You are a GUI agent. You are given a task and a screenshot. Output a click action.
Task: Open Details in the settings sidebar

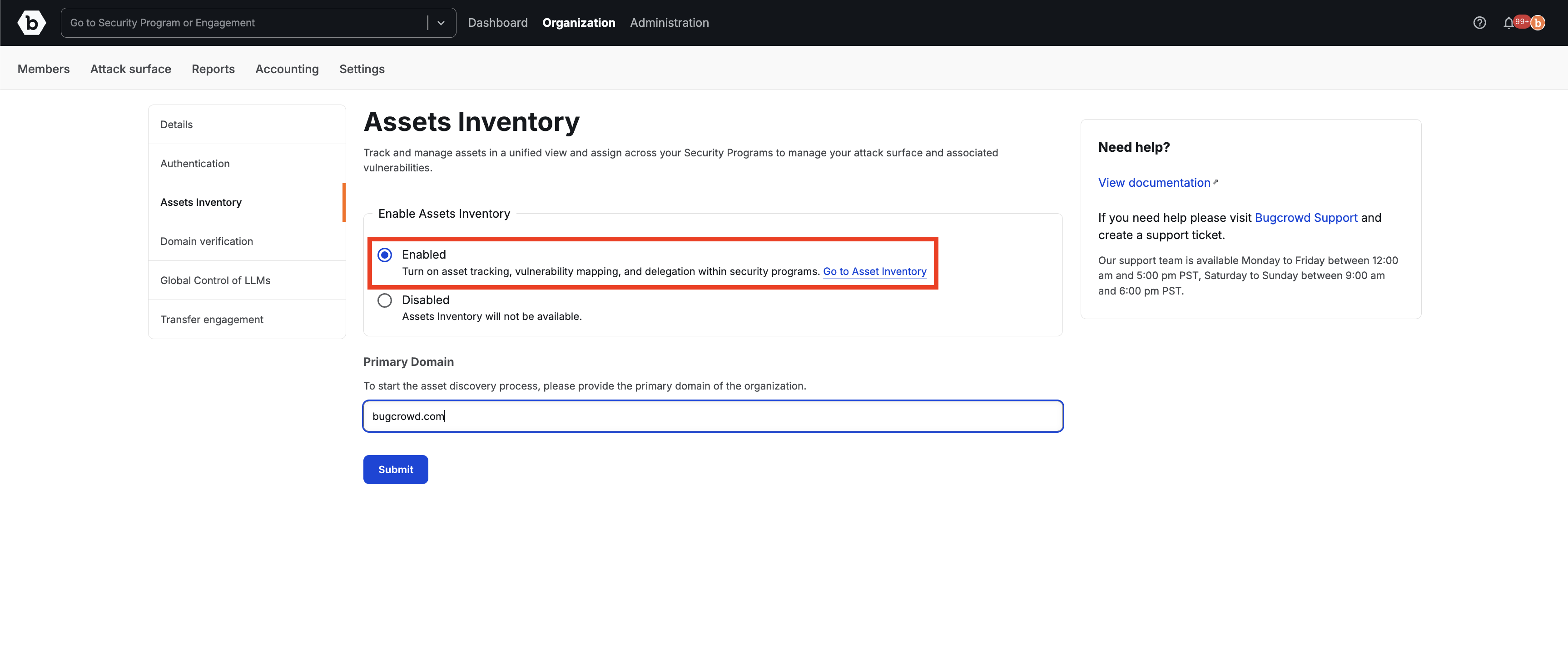click(247, 124)
